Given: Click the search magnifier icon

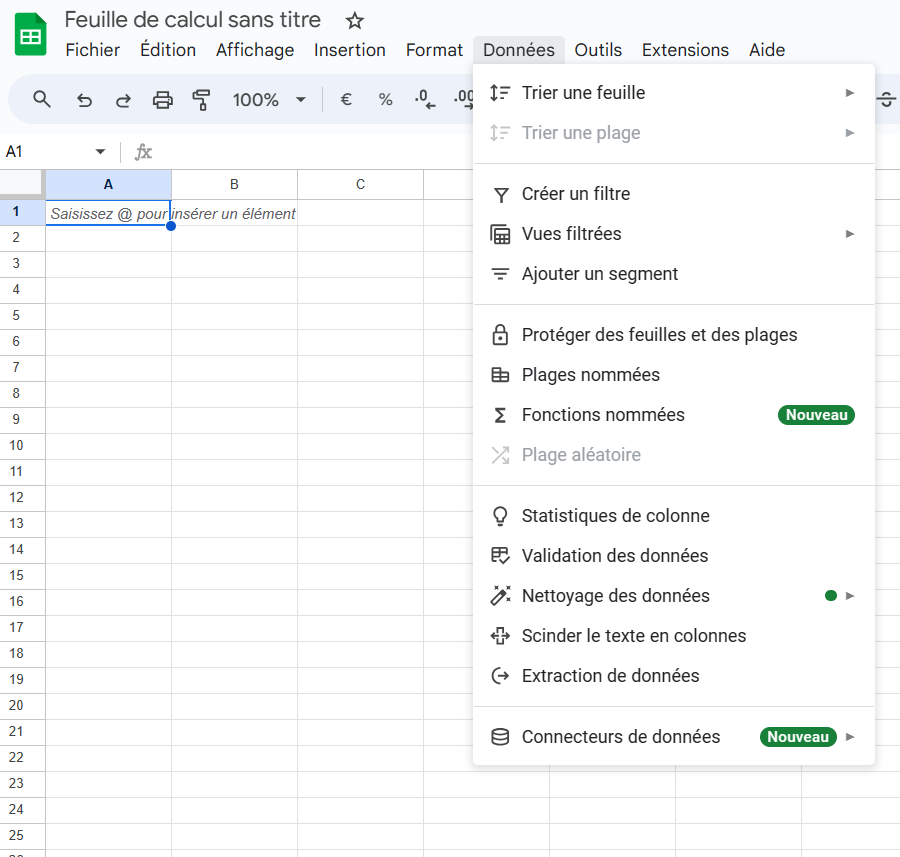Looking at the screenshot, I should pos(41,99).
